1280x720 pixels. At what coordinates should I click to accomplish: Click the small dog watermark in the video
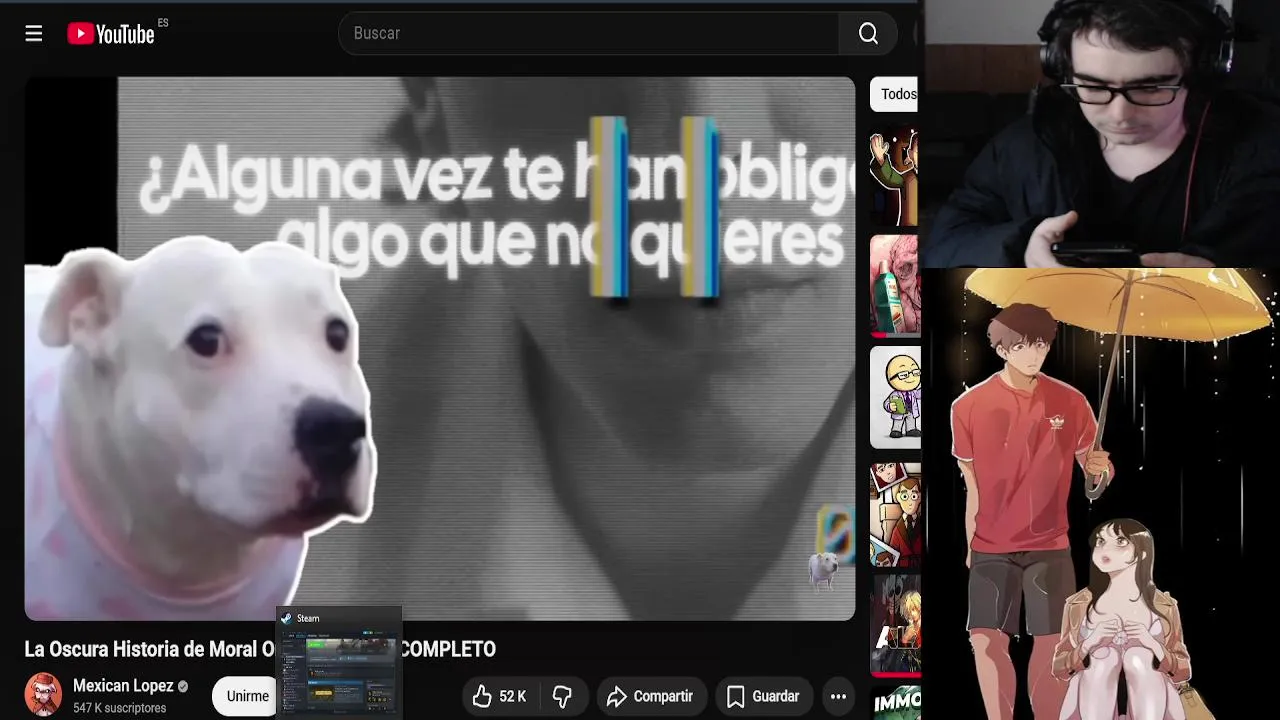823,570
